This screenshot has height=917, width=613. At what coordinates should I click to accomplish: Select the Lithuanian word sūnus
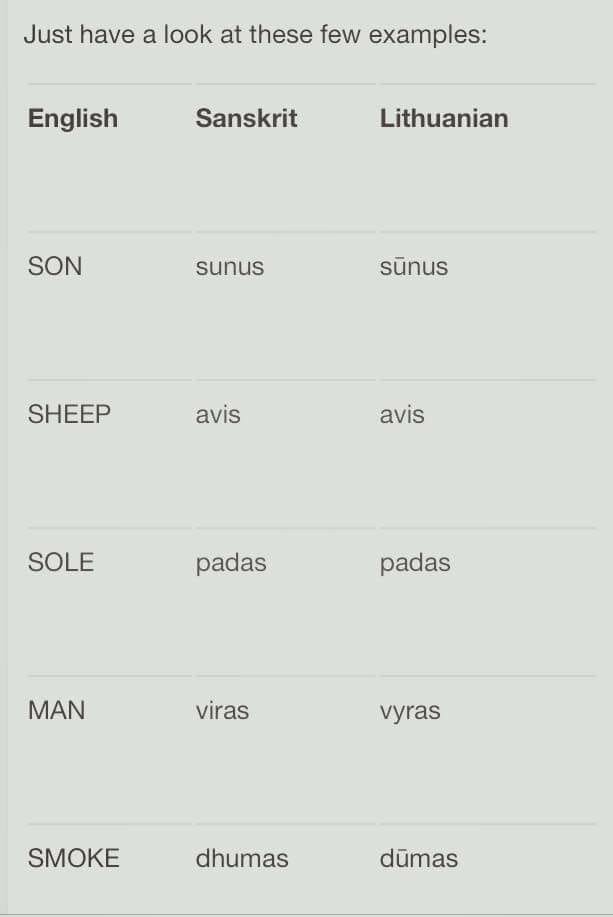414,267
